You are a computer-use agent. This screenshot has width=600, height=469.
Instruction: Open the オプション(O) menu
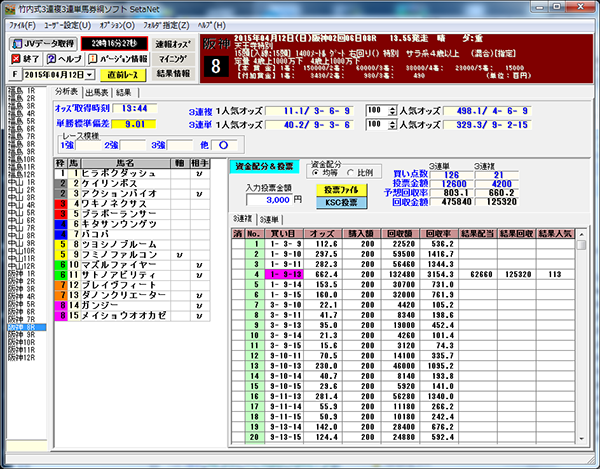pos(117,25)
